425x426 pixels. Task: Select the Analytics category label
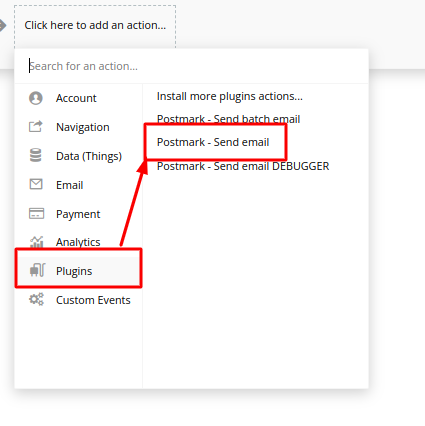coord(78,242)
